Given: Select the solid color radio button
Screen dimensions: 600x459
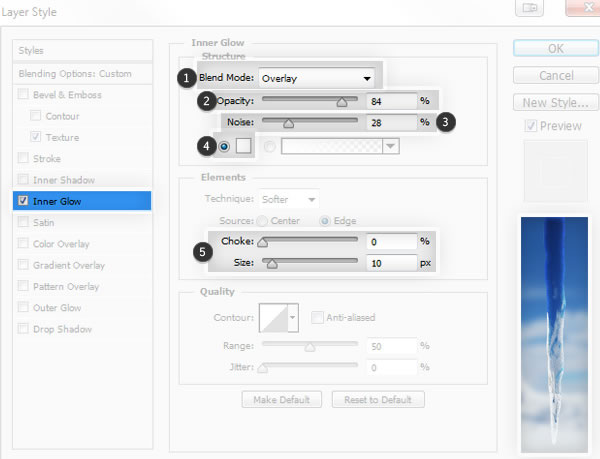Looking at the screenshot, I should (224, 146).
